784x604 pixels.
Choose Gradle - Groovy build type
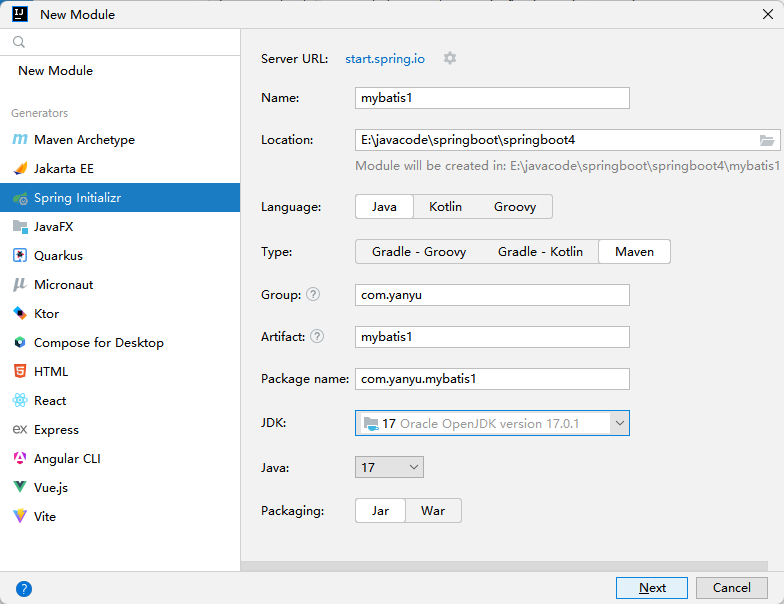pyautogui.click(x=419, y=252)
